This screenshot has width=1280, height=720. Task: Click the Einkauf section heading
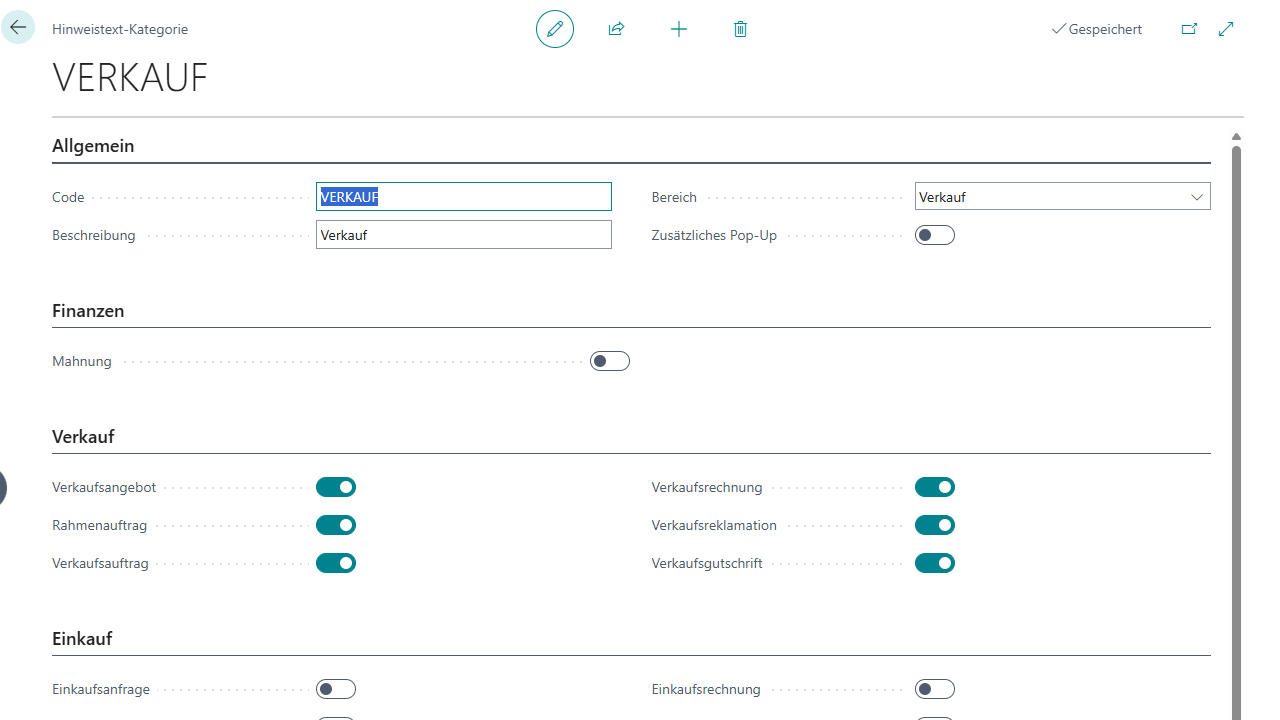82,639
